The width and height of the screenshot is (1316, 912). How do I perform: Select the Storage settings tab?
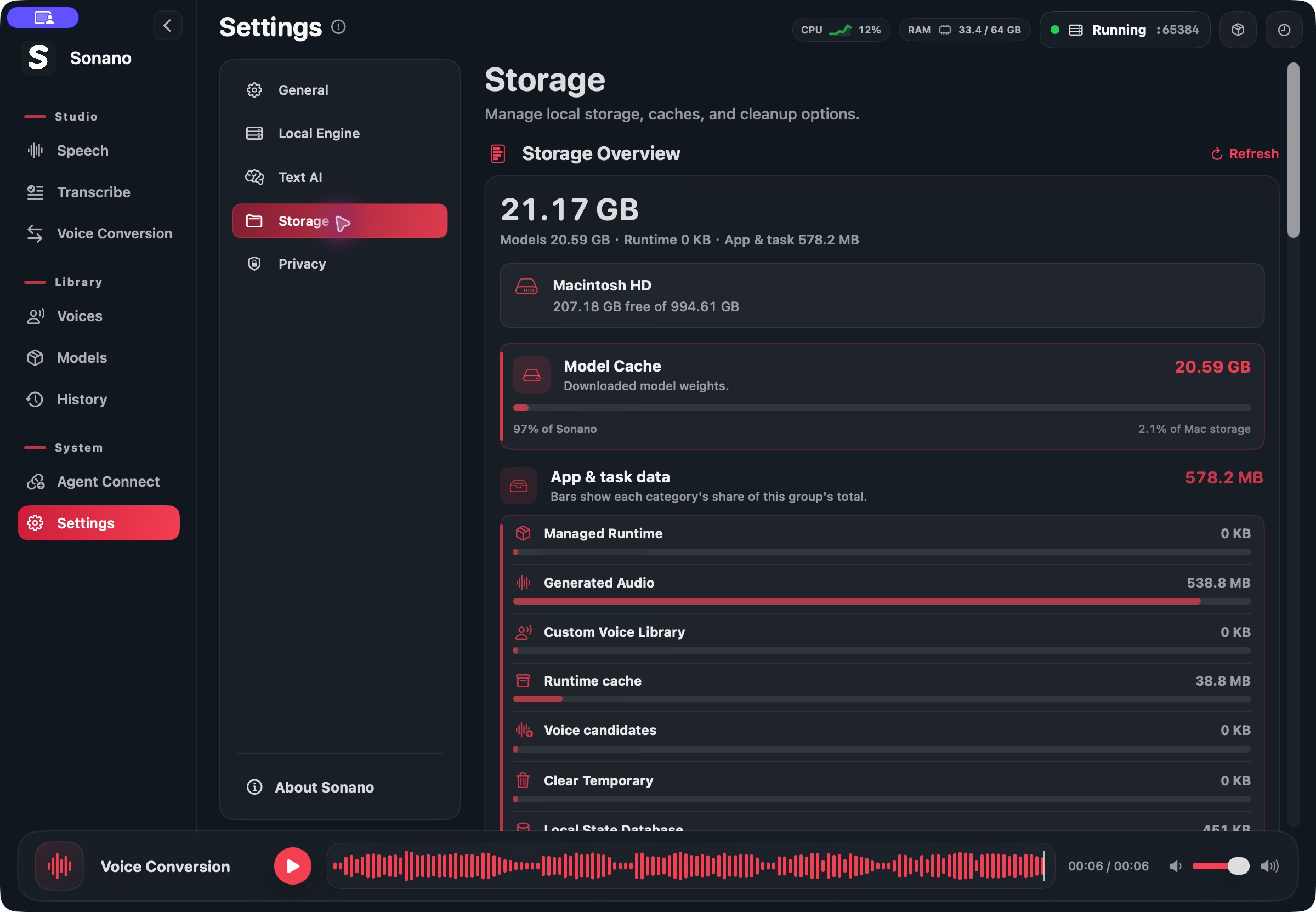click(x=339, y=221)
